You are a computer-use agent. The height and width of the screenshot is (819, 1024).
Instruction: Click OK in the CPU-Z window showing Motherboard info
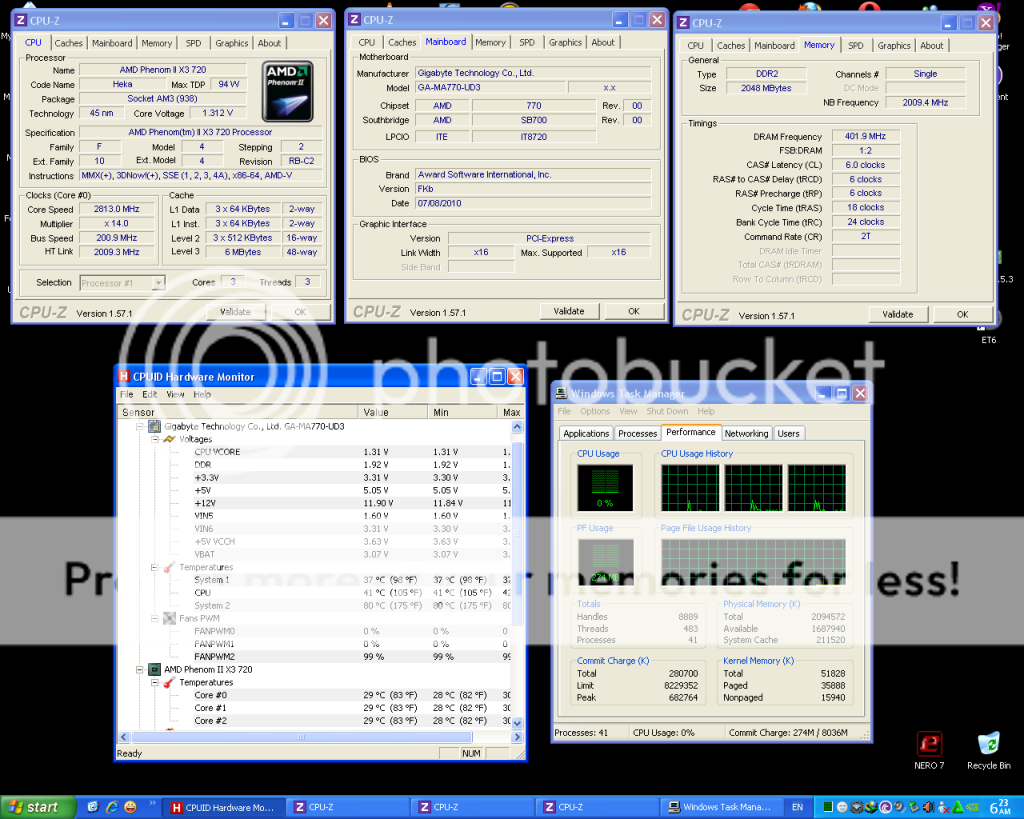click(x=633, y=312)
